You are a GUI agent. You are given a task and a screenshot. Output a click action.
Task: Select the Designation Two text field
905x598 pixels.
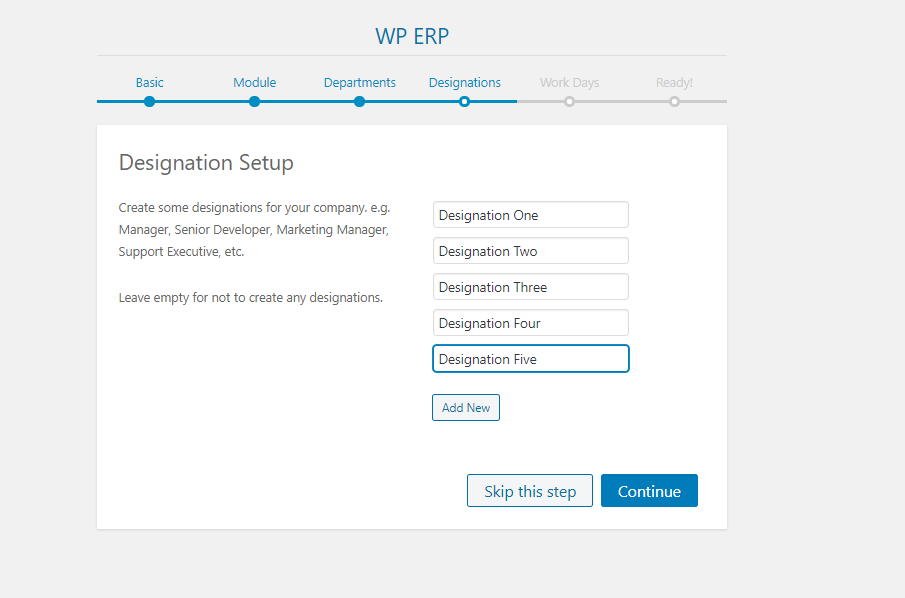530,250
